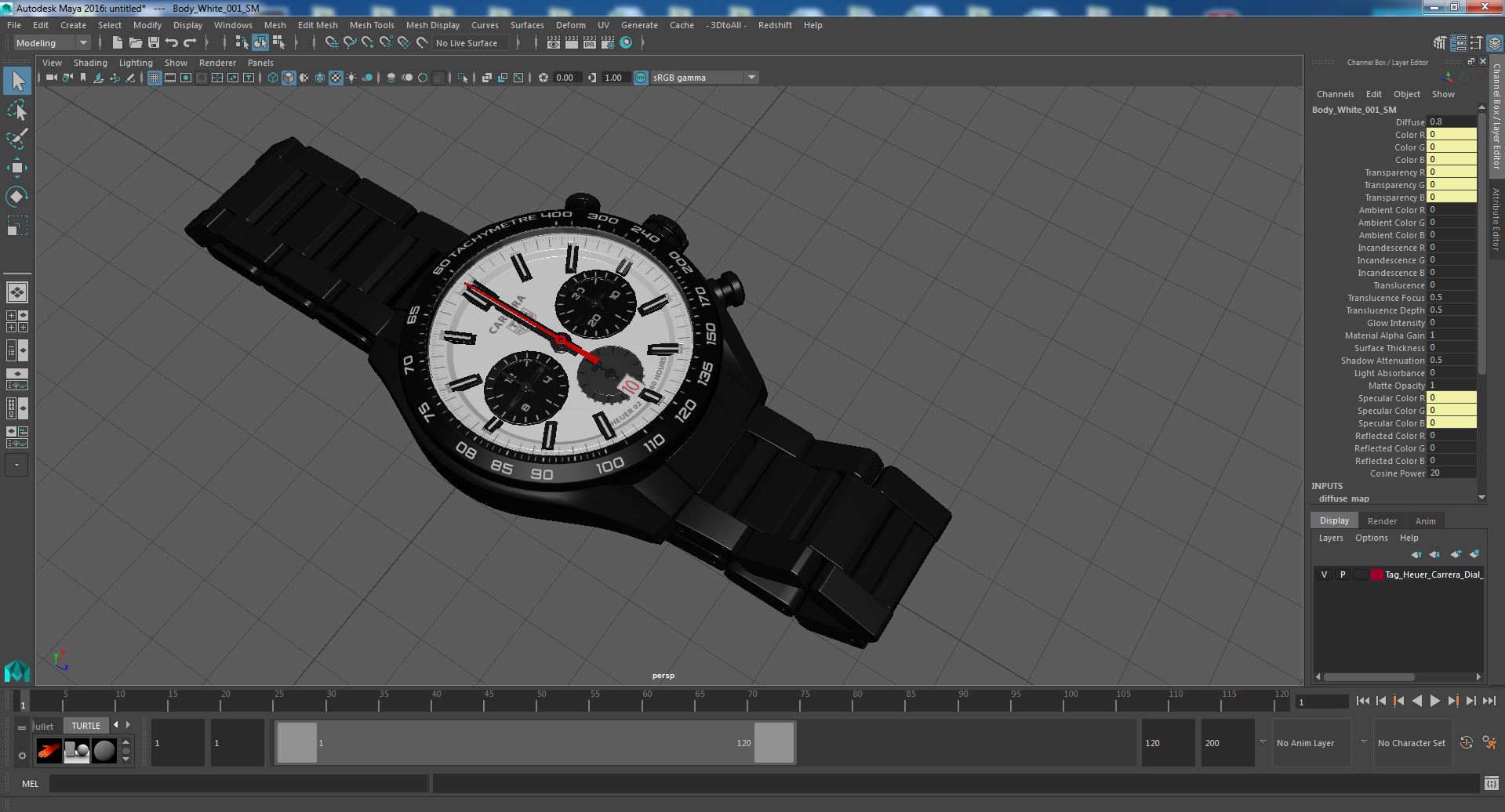Click the red layer color swatch
Image resolution: width=1505 pixels, height=812 pixels.
click(1377, 575)
